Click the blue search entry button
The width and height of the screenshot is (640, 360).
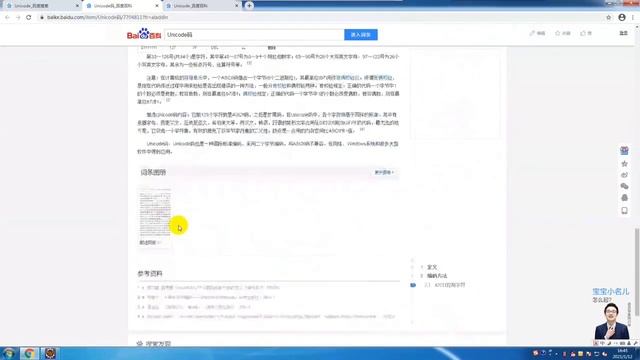point(361,35)
